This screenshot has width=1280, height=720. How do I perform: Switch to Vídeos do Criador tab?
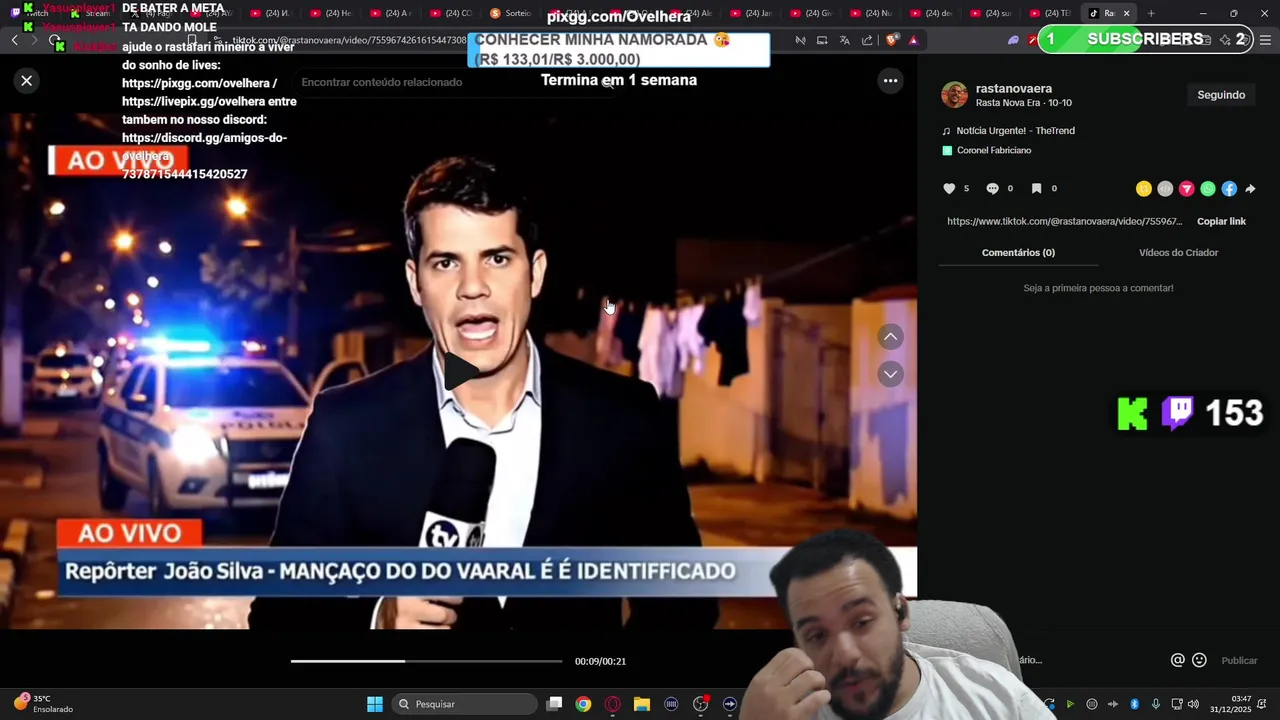(x=1178, y=252)
